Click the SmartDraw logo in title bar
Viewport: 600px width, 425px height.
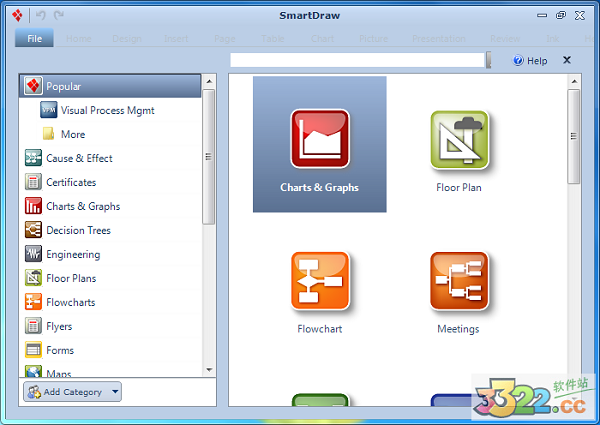17,15
